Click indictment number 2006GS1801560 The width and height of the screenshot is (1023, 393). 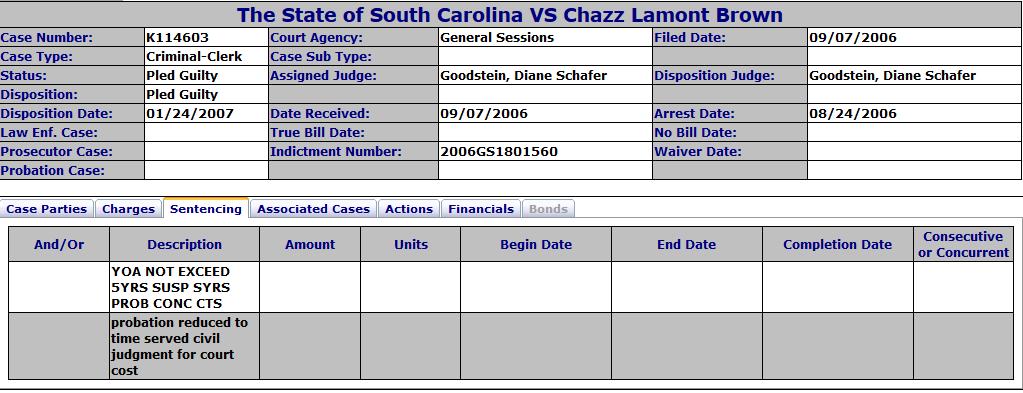click(499, 151)
